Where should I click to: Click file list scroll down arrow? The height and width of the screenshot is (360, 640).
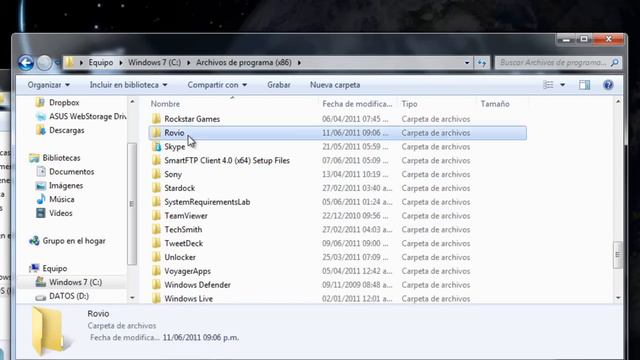618,298
